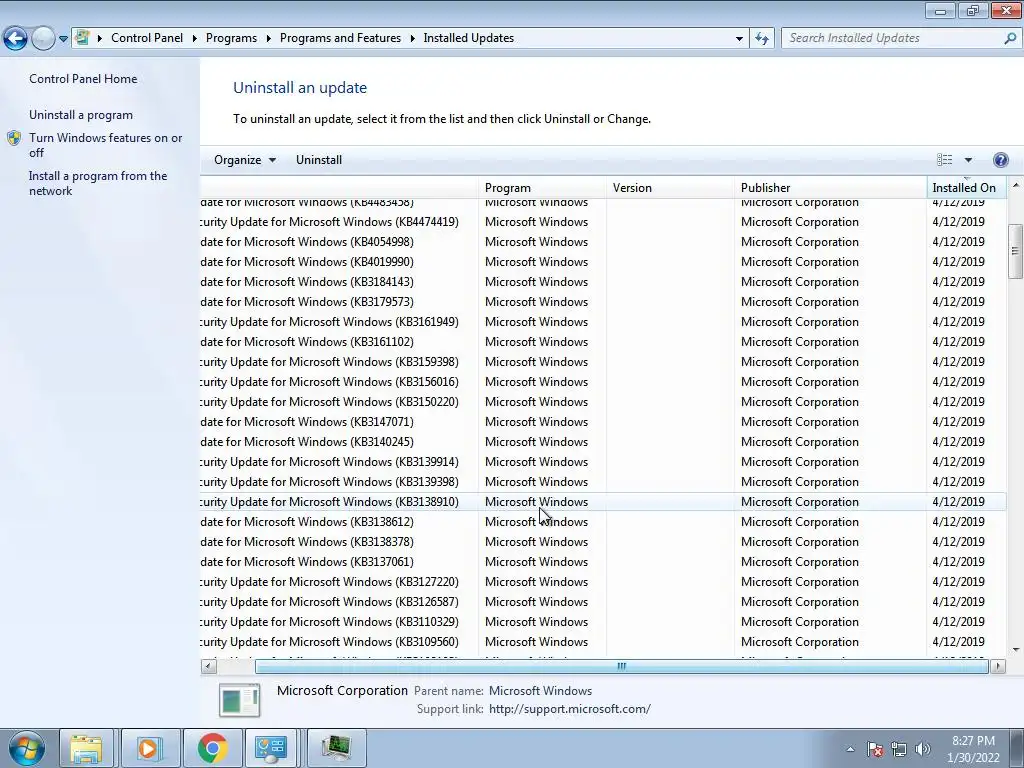The height and width of the screenshot is (768, 1024).
Task: Select Security Update KB3110329 row
Action: pyautogui.click(x=603, y=622)
